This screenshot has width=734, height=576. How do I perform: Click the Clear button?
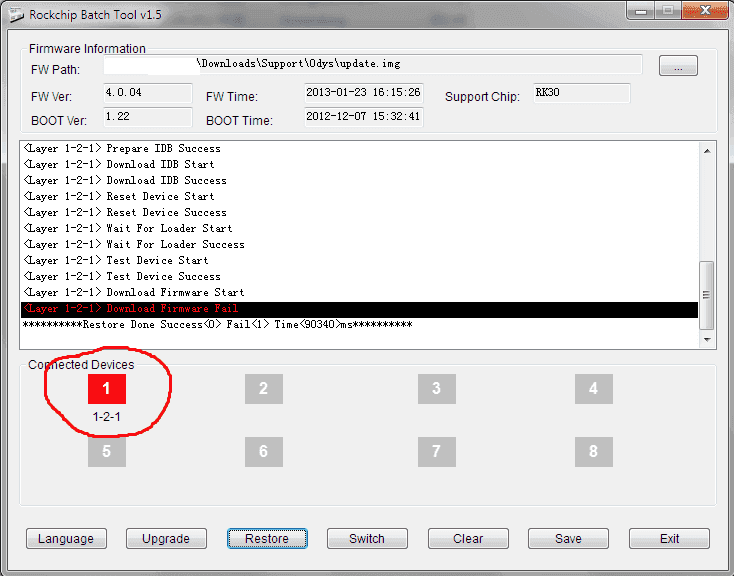(468, 539)
